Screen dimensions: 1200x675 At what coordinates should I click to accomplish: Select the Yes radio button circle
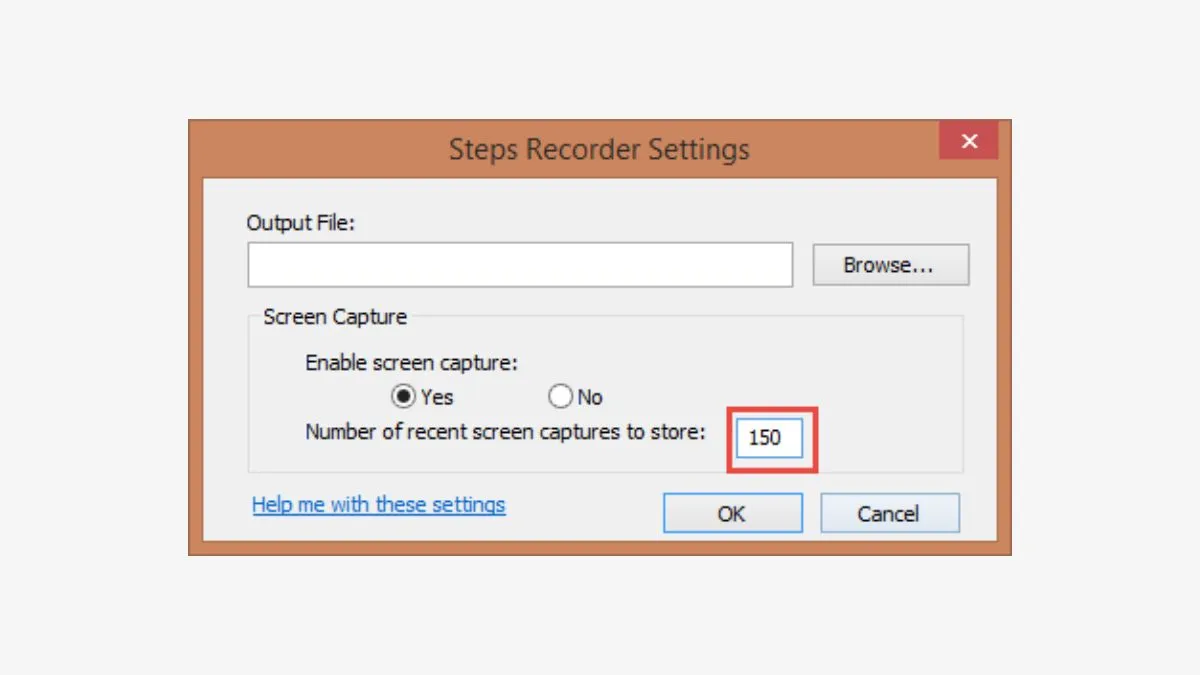[404, 397]
